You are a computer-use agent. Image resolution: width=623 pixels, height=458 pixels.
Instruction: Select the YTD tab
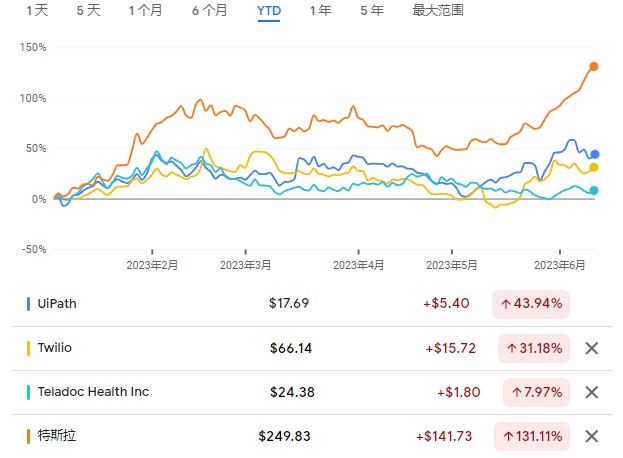coord(268,10)
